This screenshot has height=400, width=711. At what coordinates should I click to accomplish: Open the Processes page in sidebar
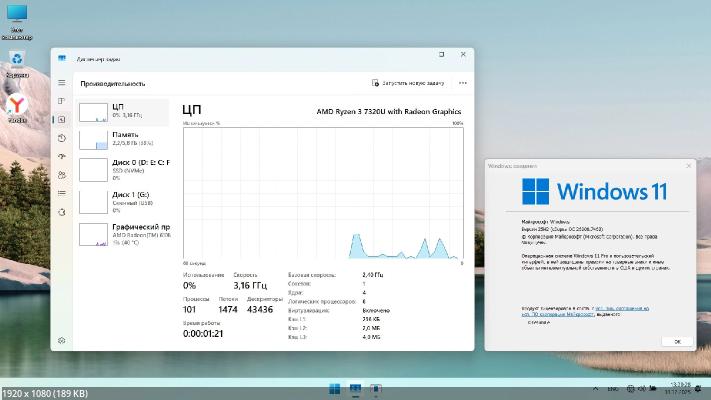point(61,101)
